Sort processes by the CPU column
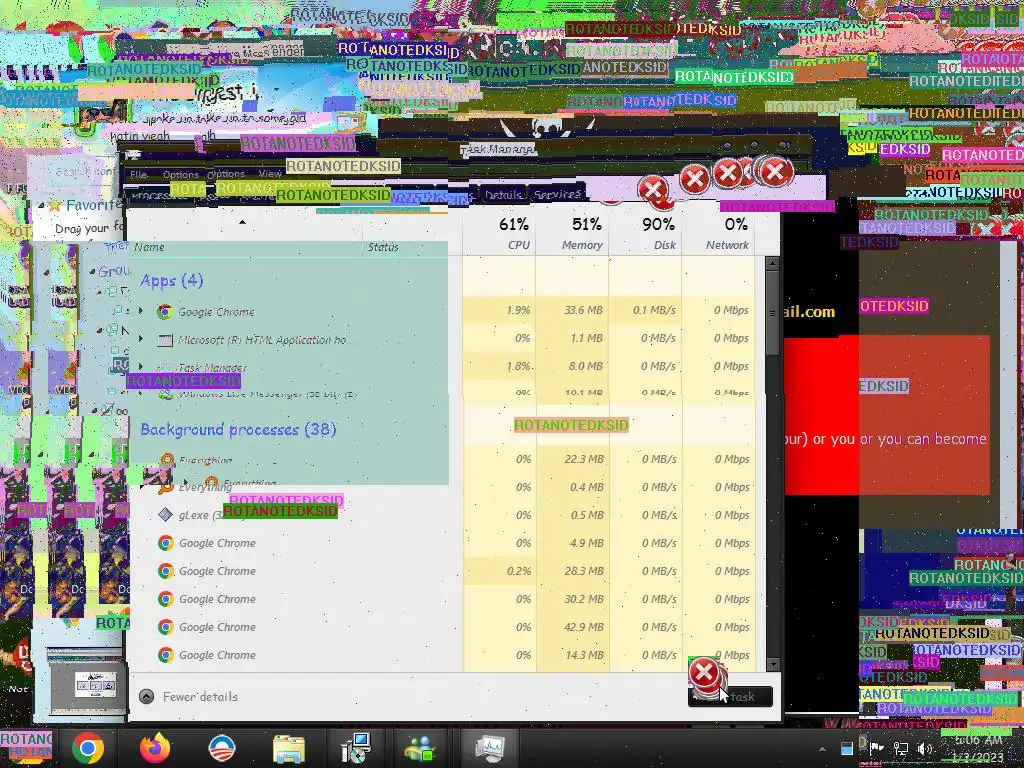 [500, 232]
